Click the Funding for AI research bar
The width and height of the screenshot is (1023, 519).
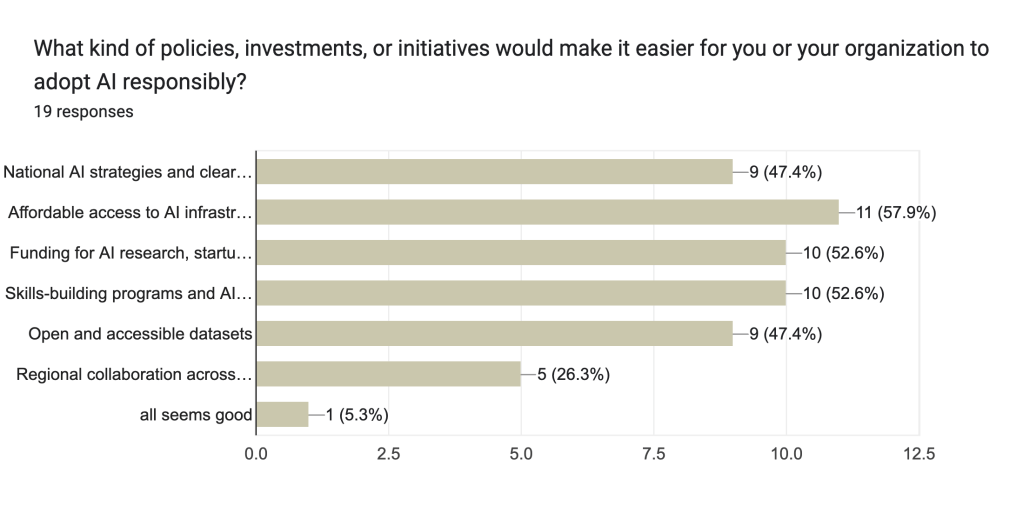tap(521, 253)
